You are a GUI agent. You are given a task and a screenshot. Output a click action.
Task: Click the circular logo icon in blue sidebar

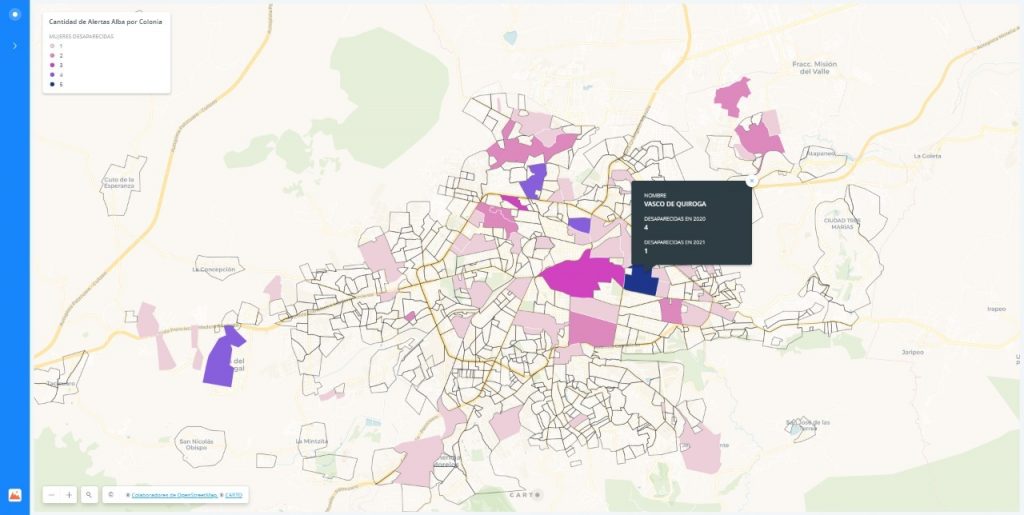coord(14,15)
